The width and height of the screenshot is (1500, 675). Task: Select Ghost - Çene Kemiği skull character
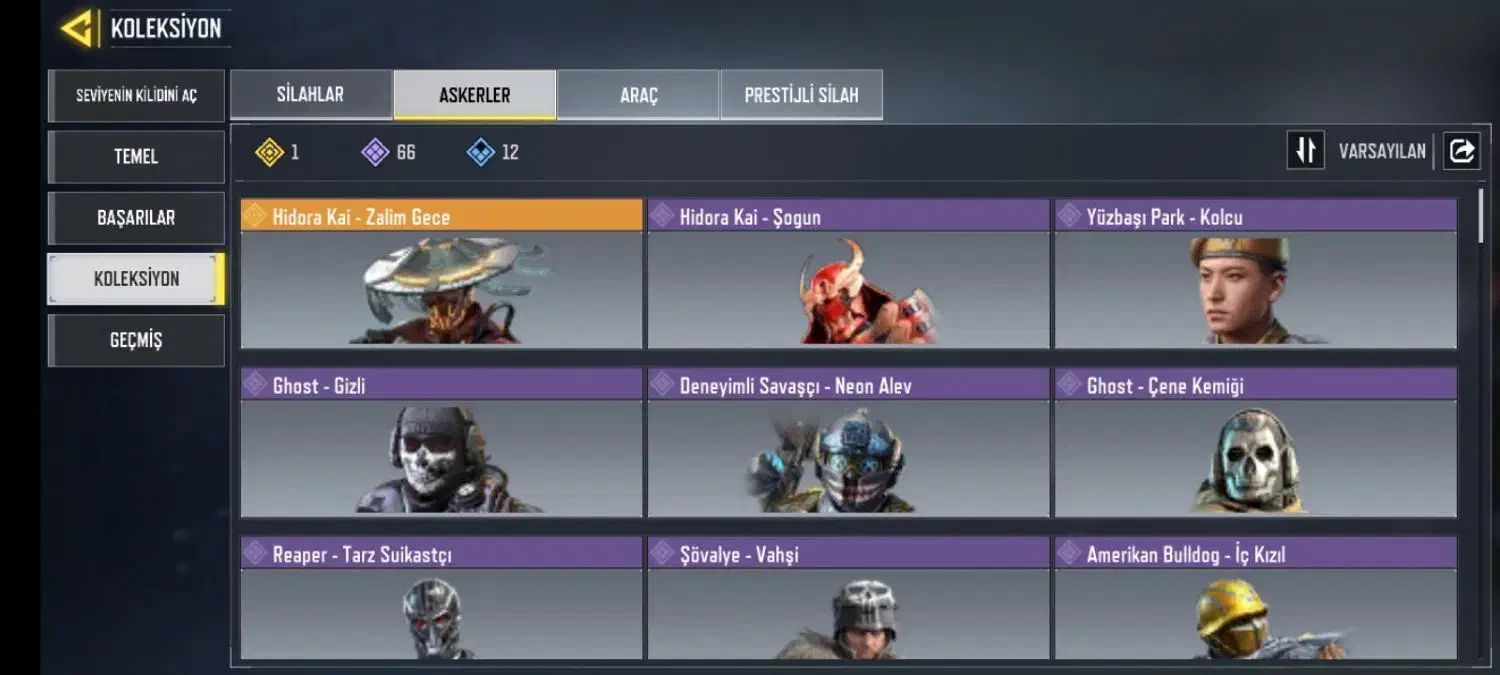click(x=1255, y=442)
